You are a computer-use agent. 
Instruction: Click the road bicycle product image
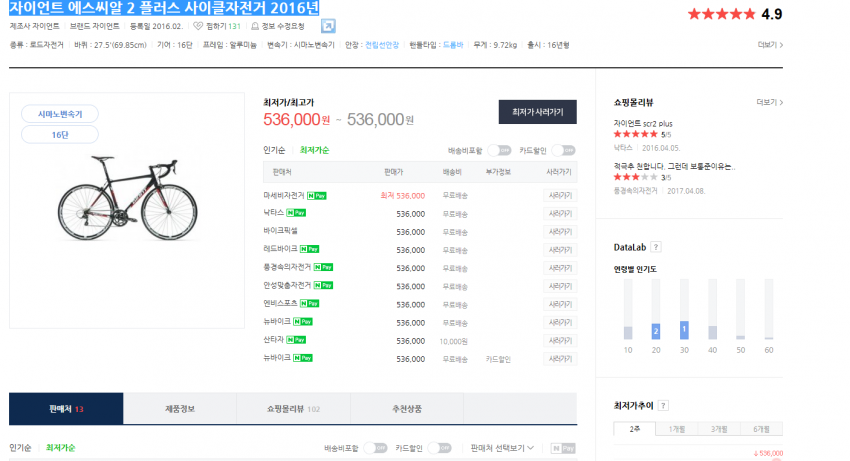(127, 199)
